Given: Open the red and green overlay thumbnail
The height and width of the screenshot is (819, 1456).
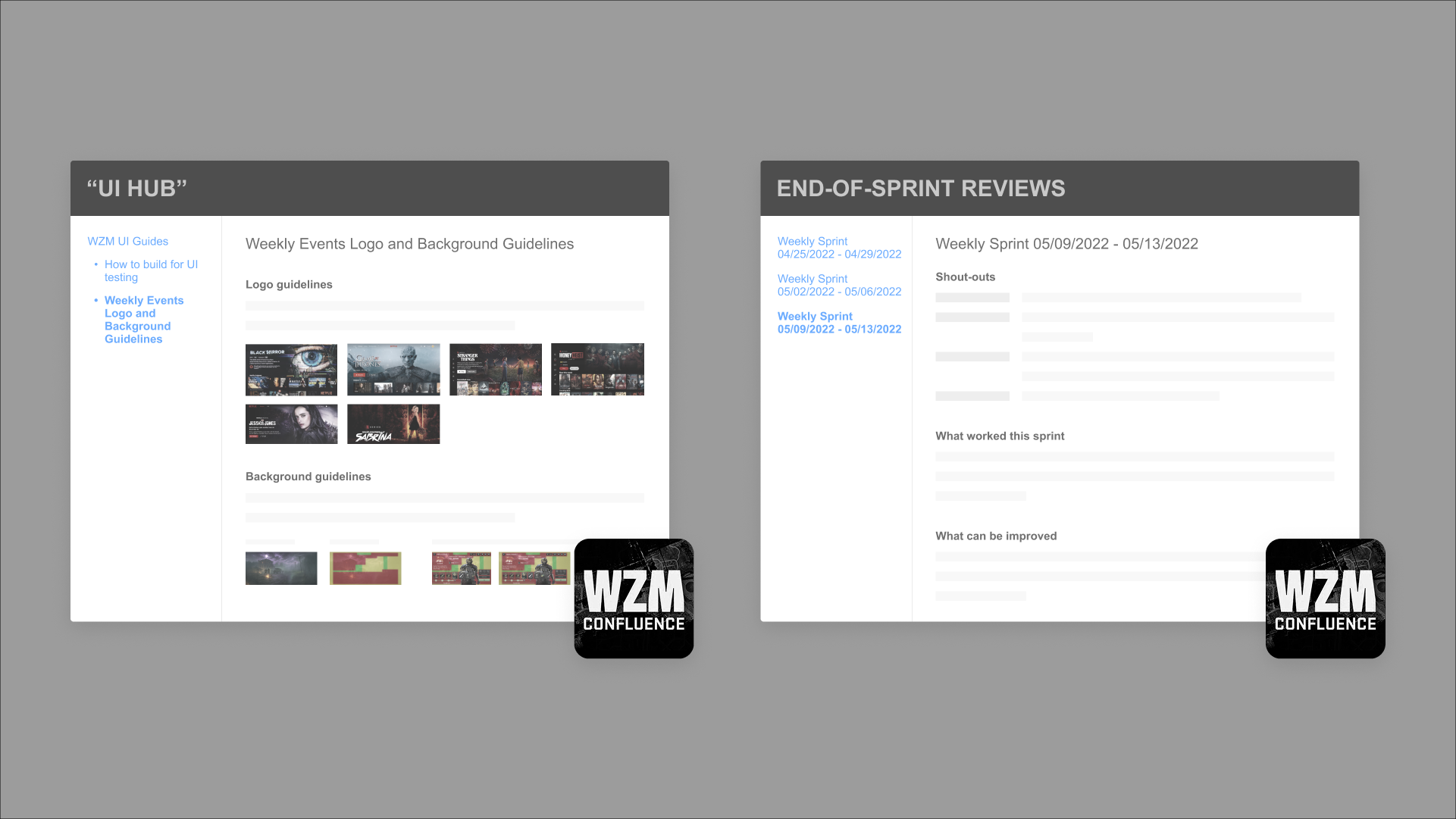Looking at the screenshot, I should 365,568.
